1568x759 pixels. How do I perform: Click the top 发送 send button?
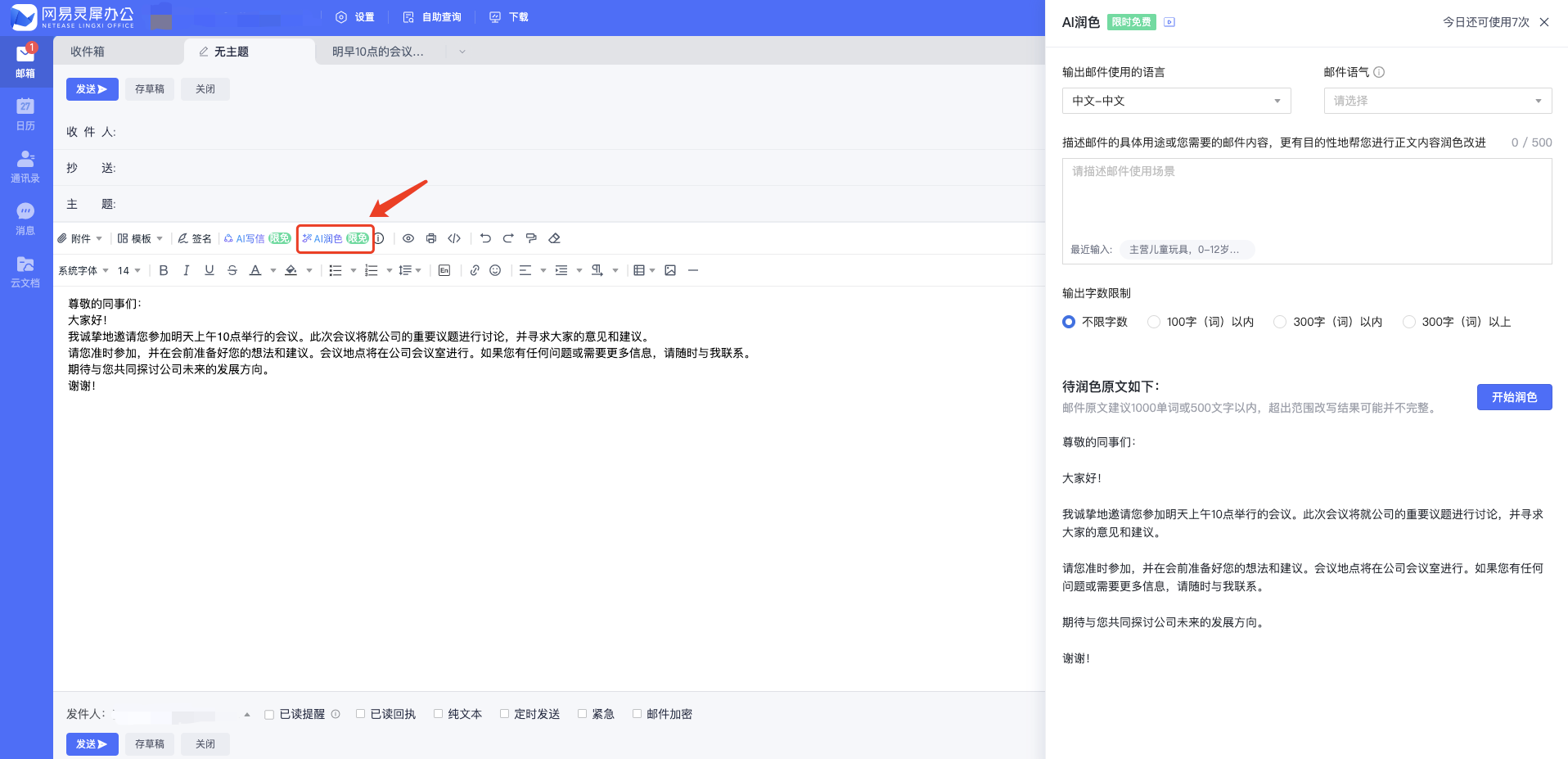92,89
